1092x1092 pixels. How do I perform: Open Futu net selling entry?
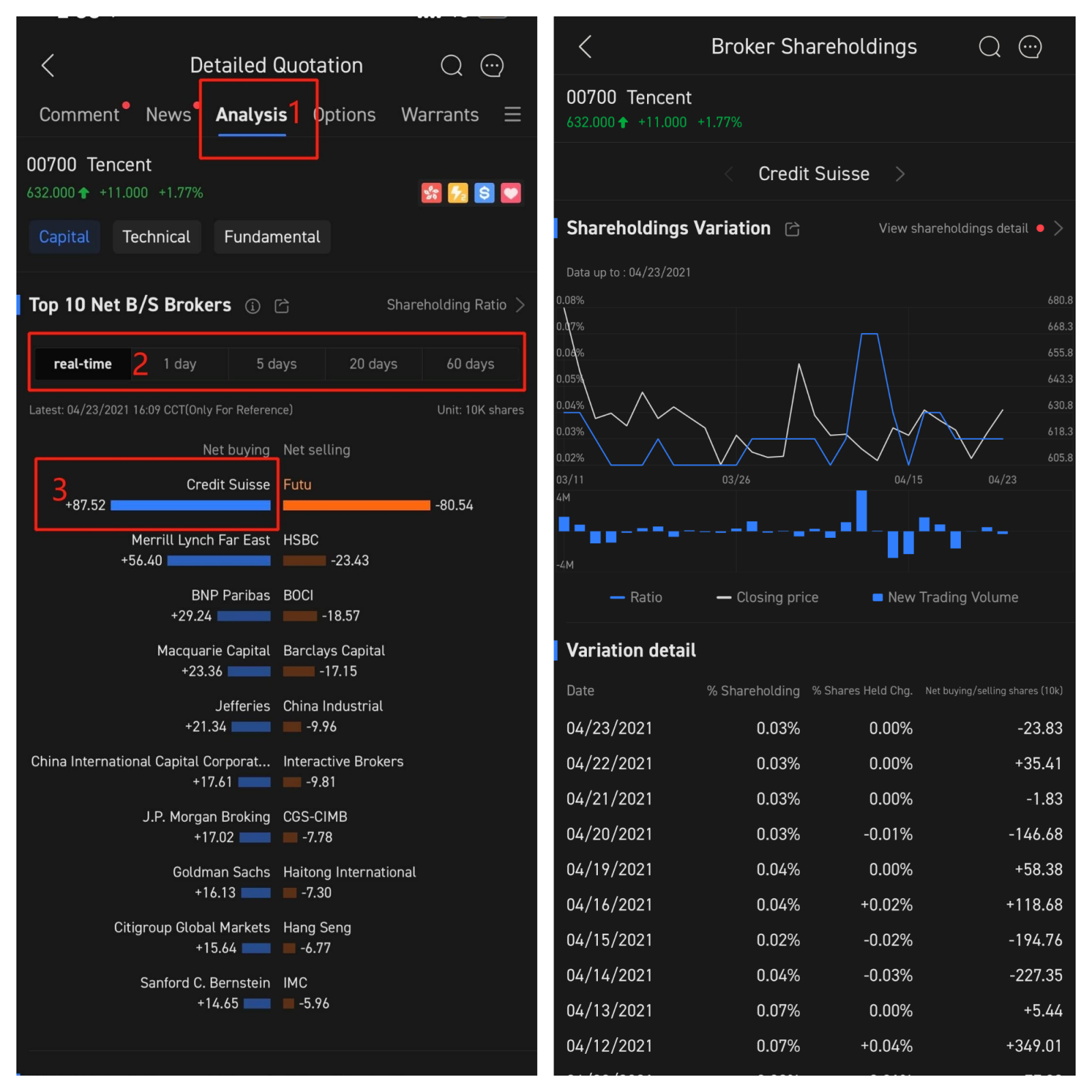point(298,485)
